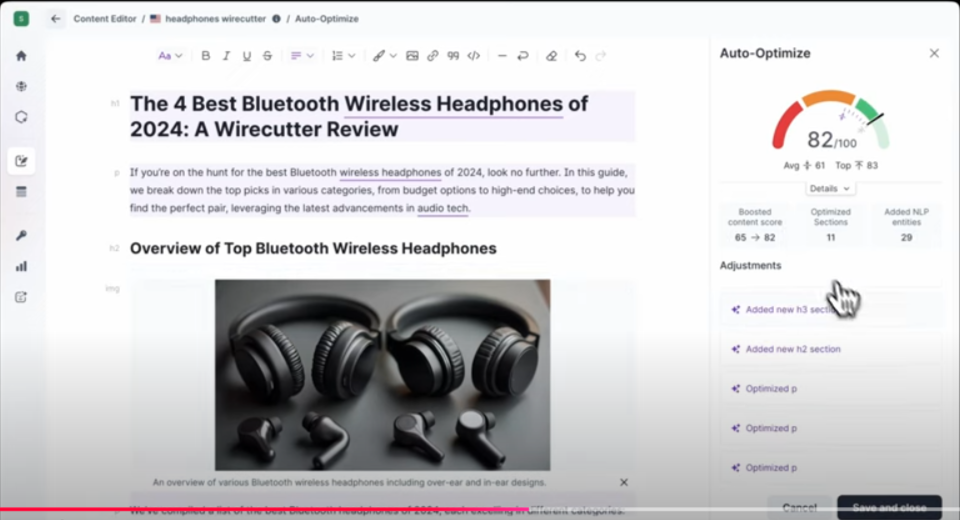Toggle italic formatting
This screenshot has width=960, height=520.
tap(226, 56)
